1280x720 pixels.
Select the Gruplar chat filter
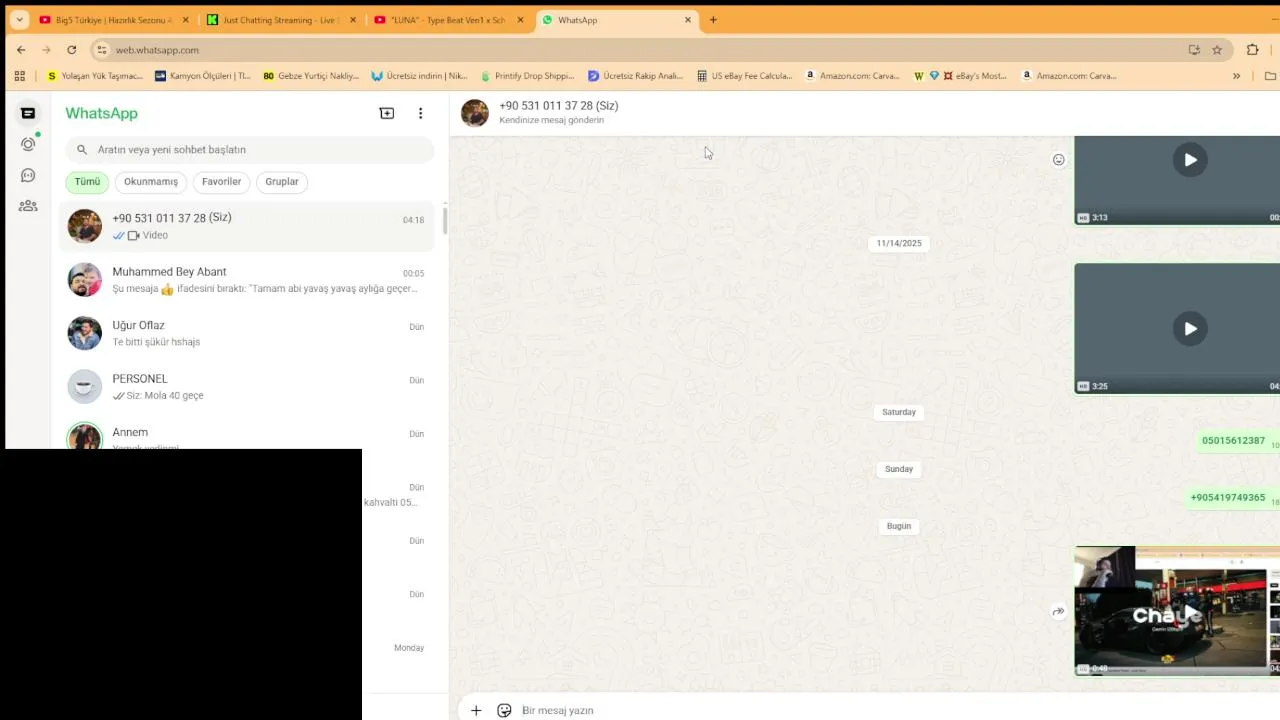click(282, 182)
